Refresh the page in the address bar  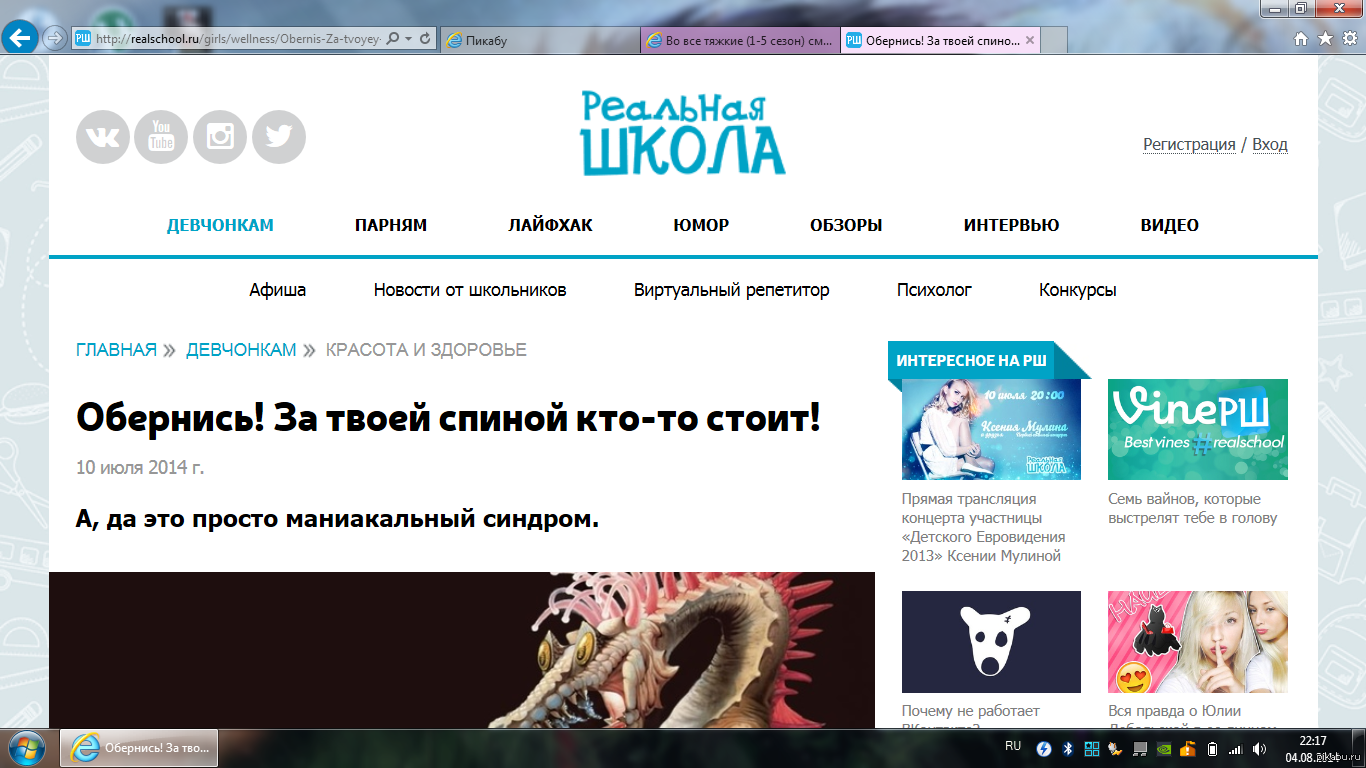[x=425, y=39]
